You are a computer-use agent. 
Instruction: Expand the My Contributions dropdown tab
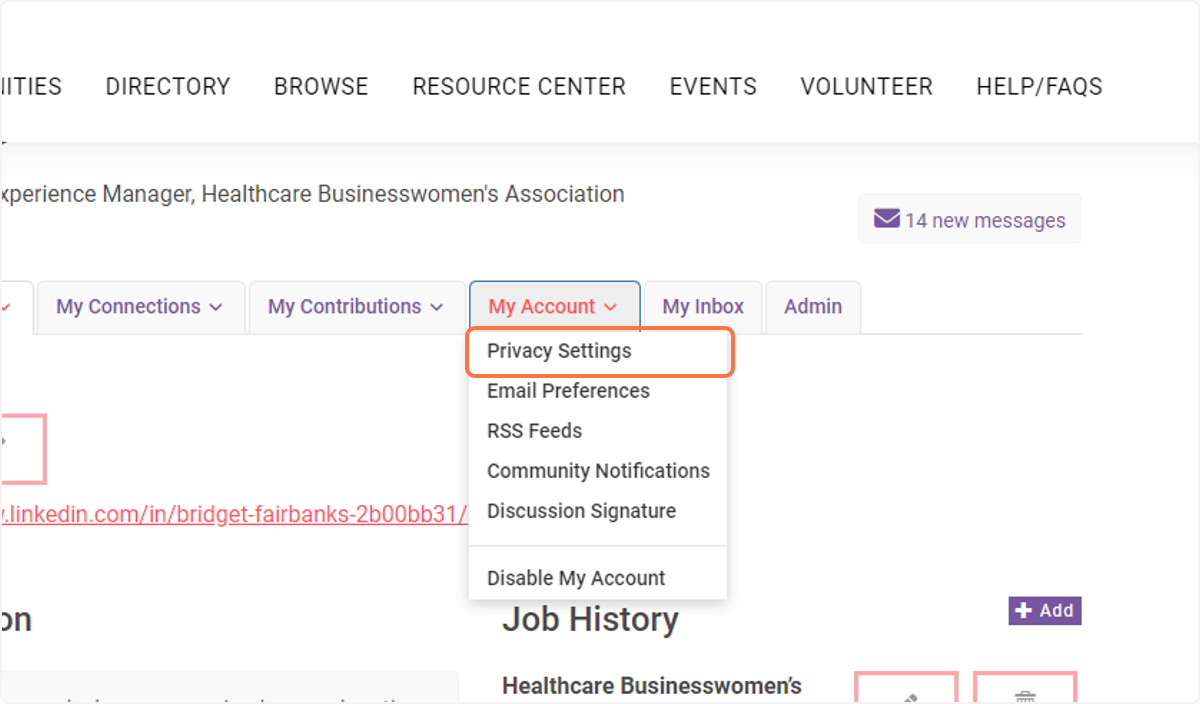coord(355,307)
